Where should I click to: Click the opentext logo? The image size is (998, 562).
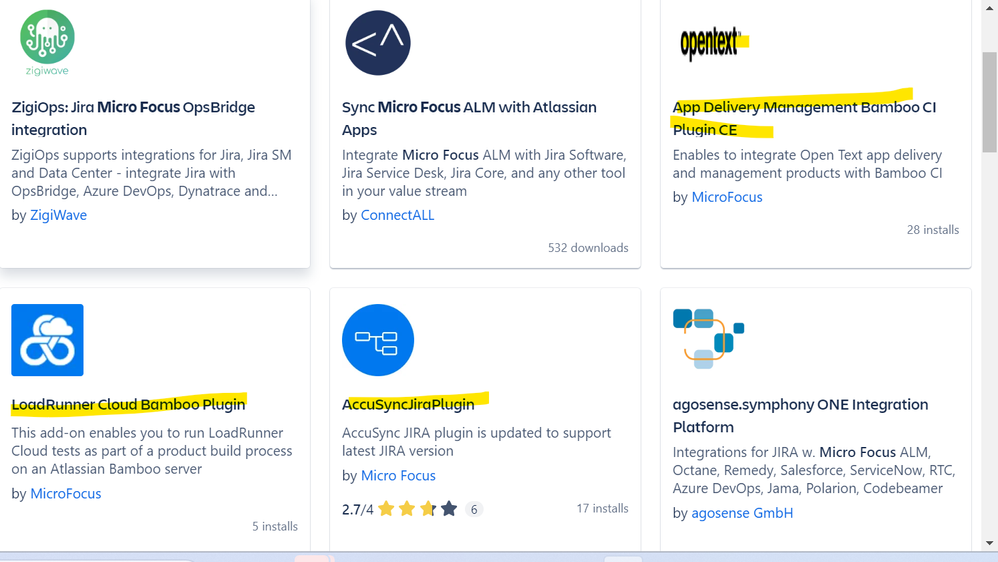pos(710,43)
